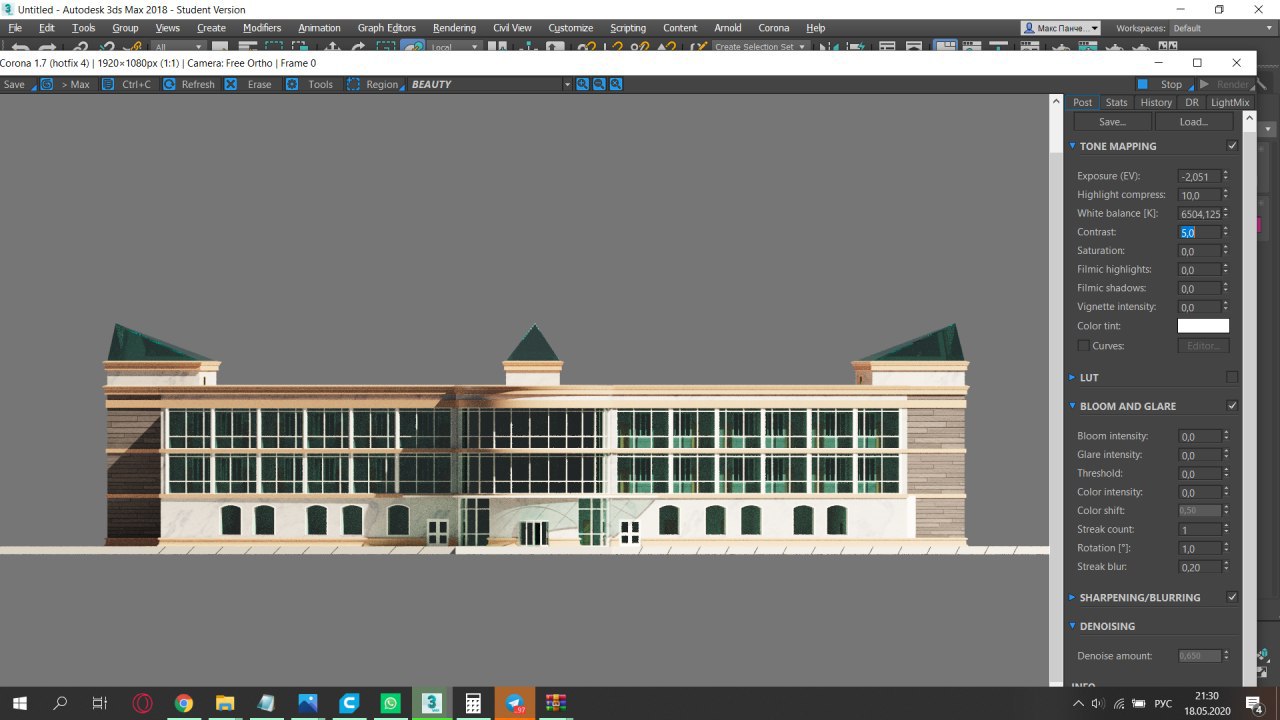This screenshot has width=1280, height=720.
Task: Click the taskbar search magnifier icon
Action: 60,703
